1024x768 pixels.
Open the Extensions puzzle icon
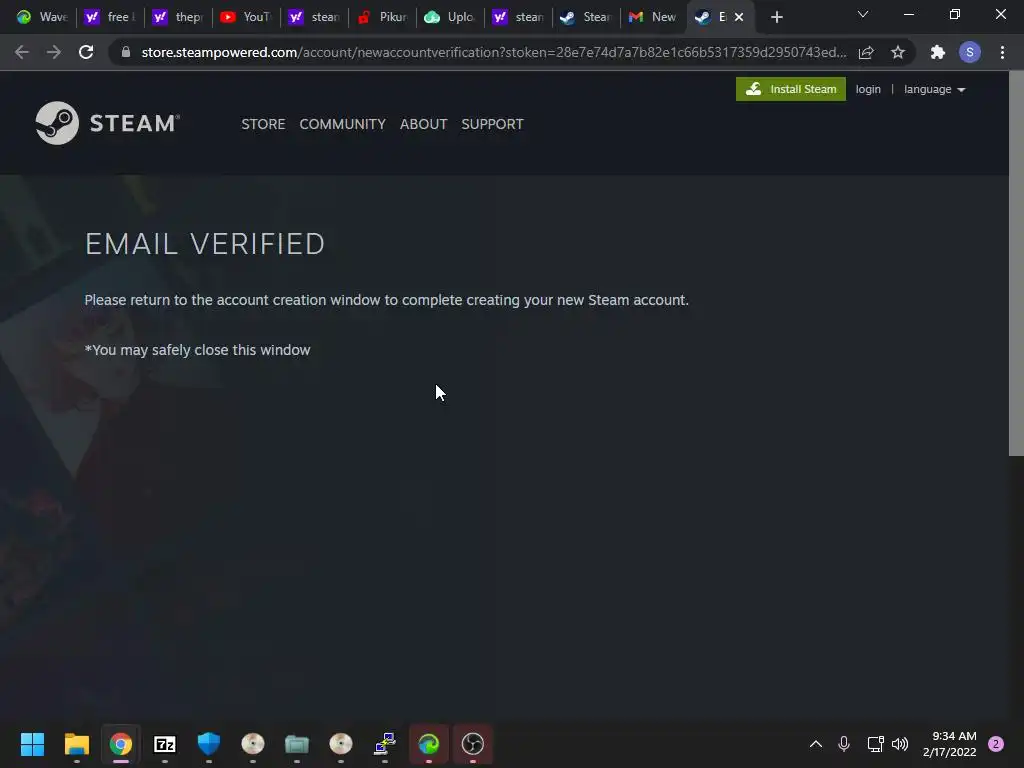click(x=938, y=52)
